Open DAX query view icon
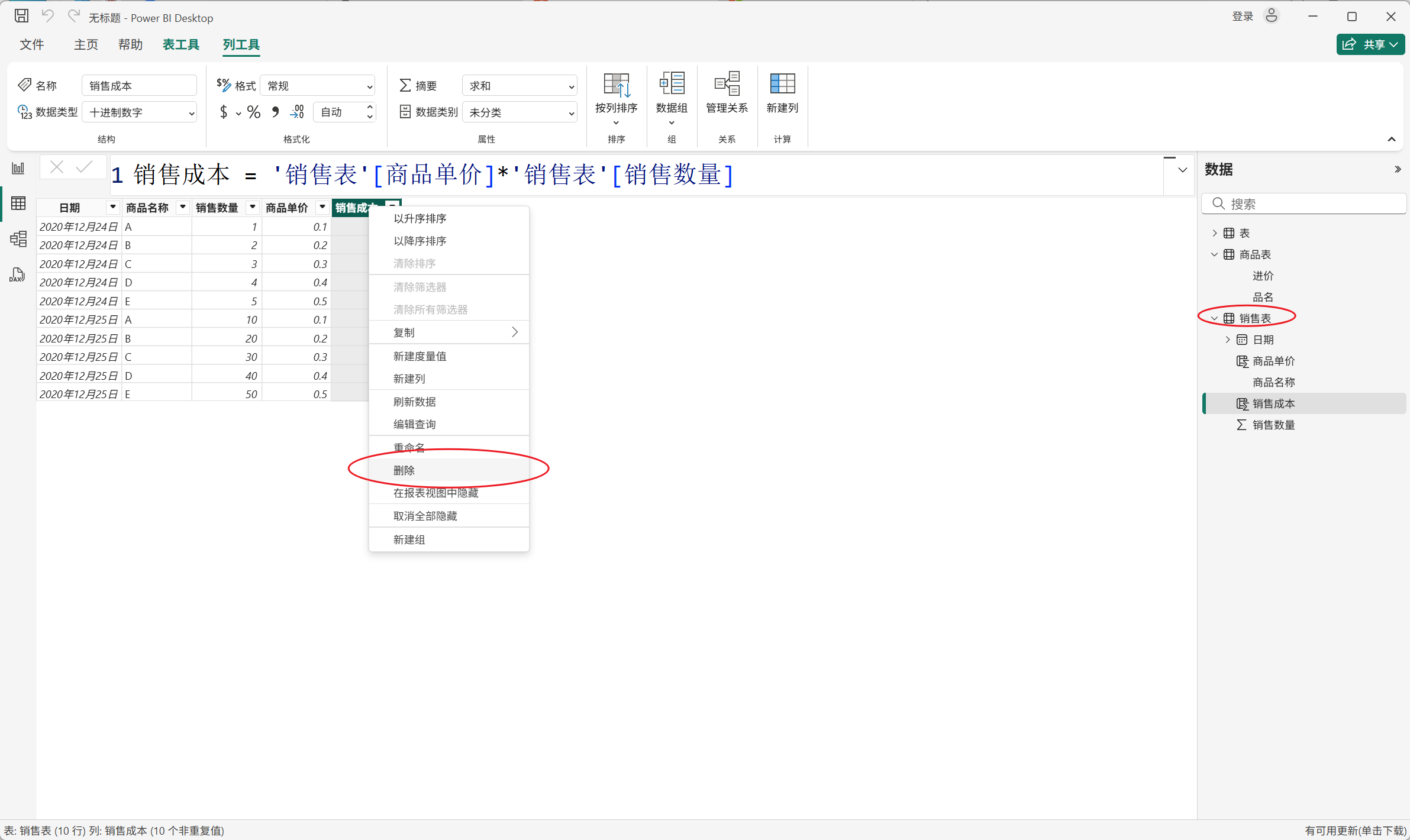 [x=17, y=275]
